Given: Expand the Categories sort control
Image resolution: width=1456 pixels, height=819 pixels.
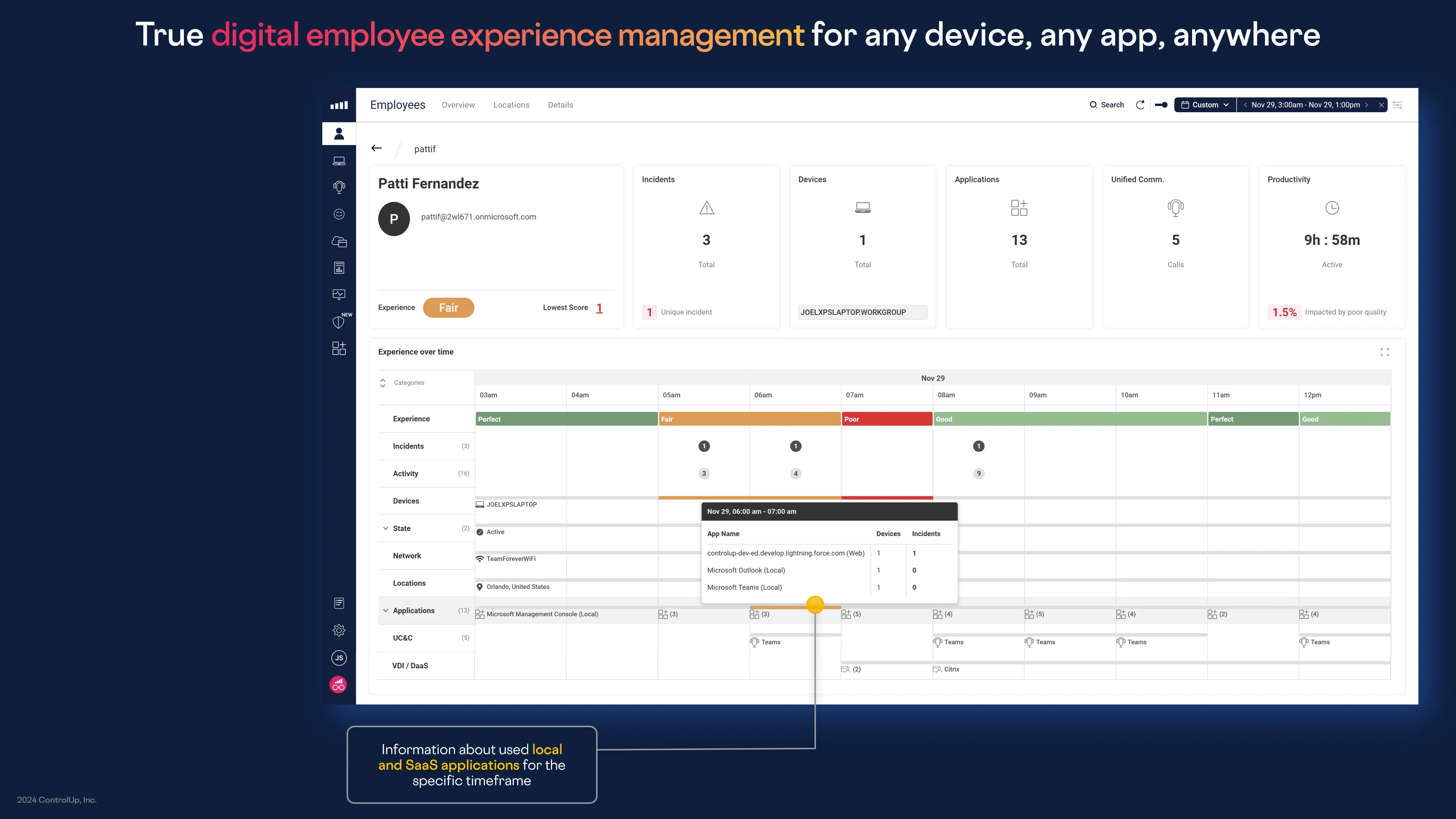Looking at the screenshot, I should tap(383, 382).
